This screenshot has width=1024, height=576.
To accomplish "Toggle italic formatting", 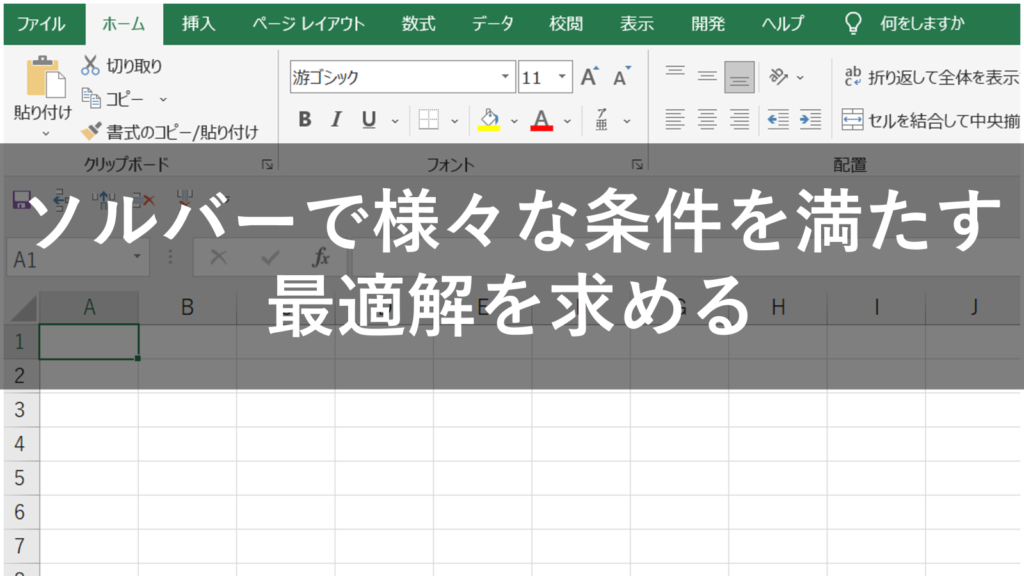I will point(336,120).
